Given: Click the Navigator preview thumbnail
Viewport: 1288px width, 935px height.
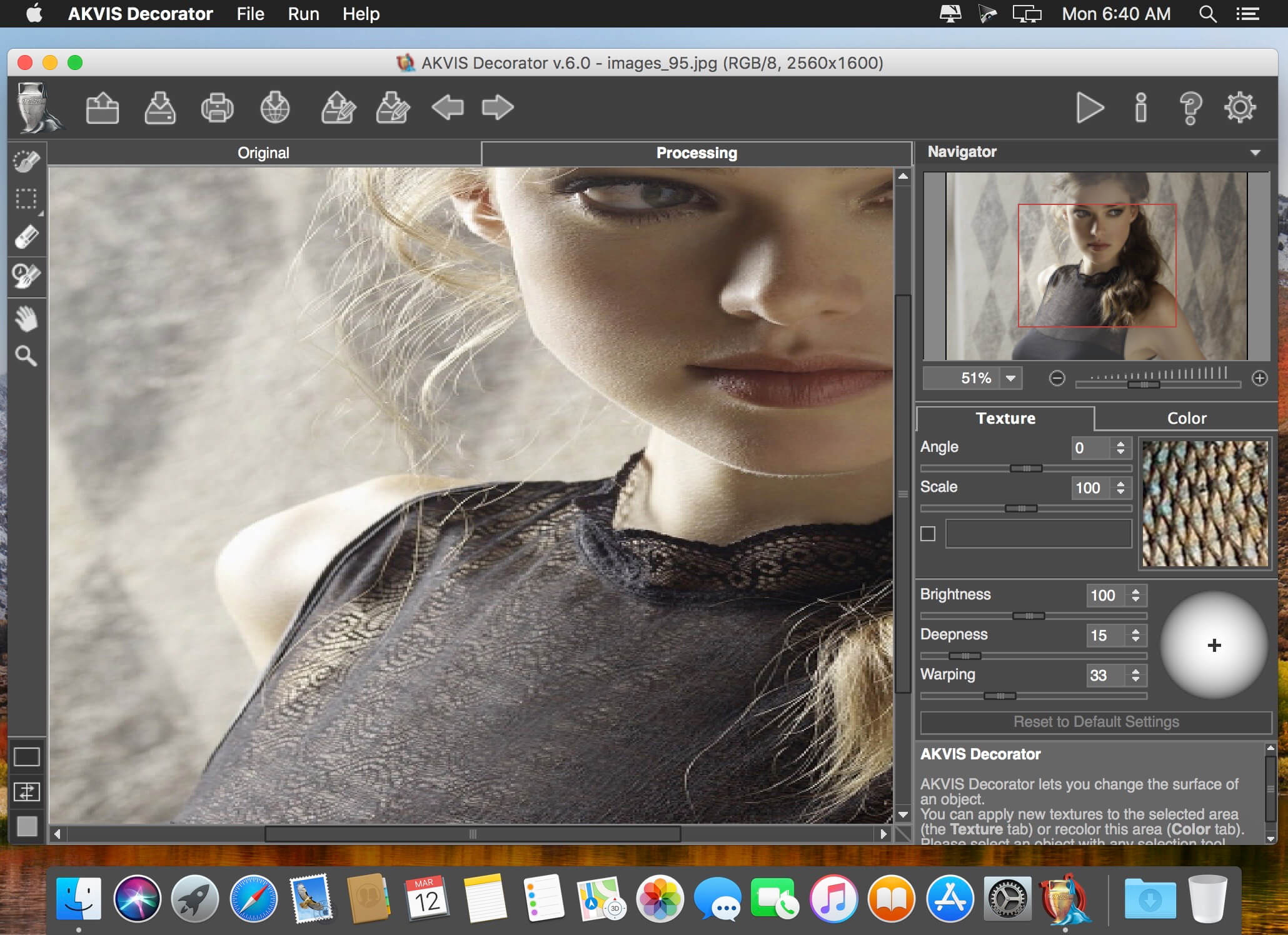Looking at the screenshot, I should tap(1097, 266).
